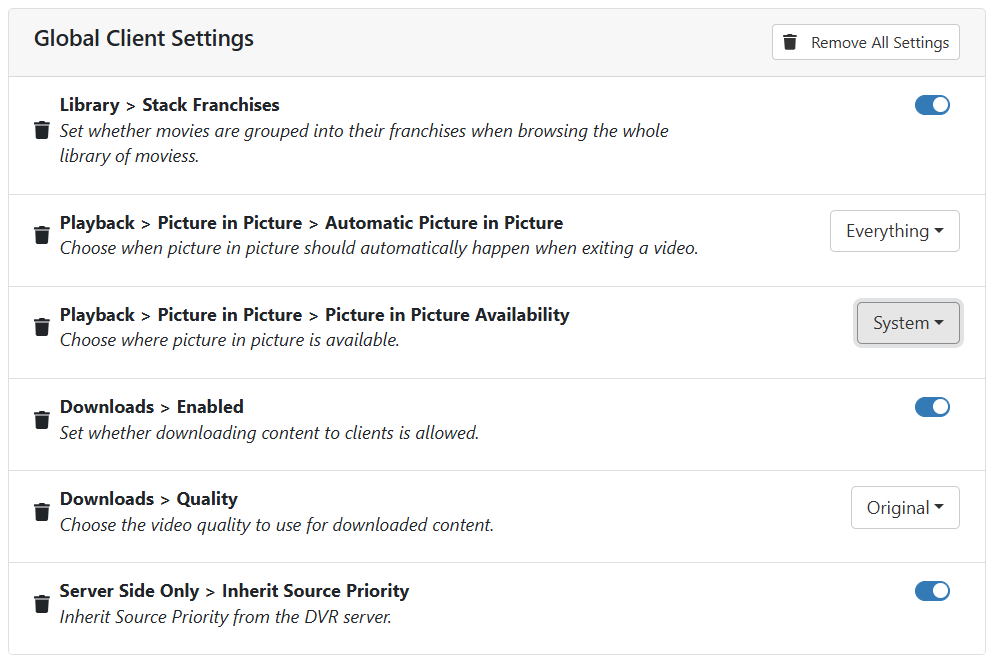Click the Remove All Settings button
This screenshot has height=670, width=997.
(865, 42)
